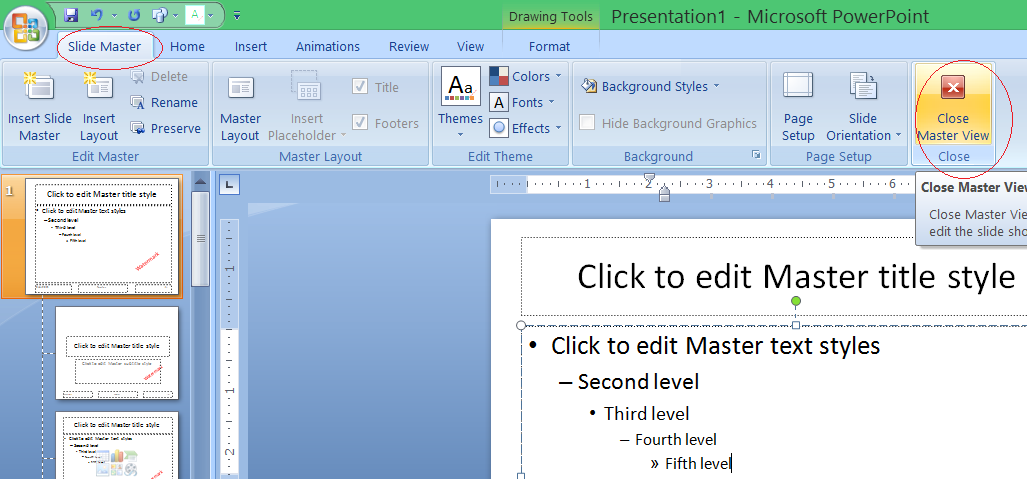1027x479 pixels.
Task: Click the Delete layout button
Action: tap(159, 77)
